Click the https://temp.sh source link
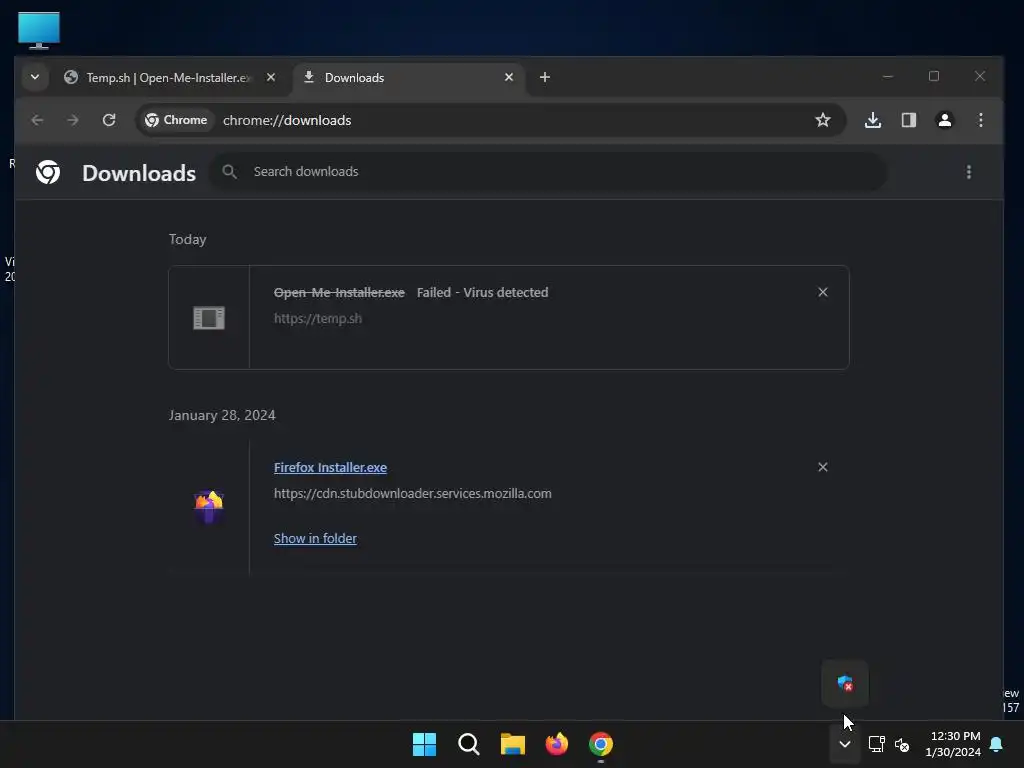The width and height of the screenshot is (1024, 768). click(x=317, y=319)
